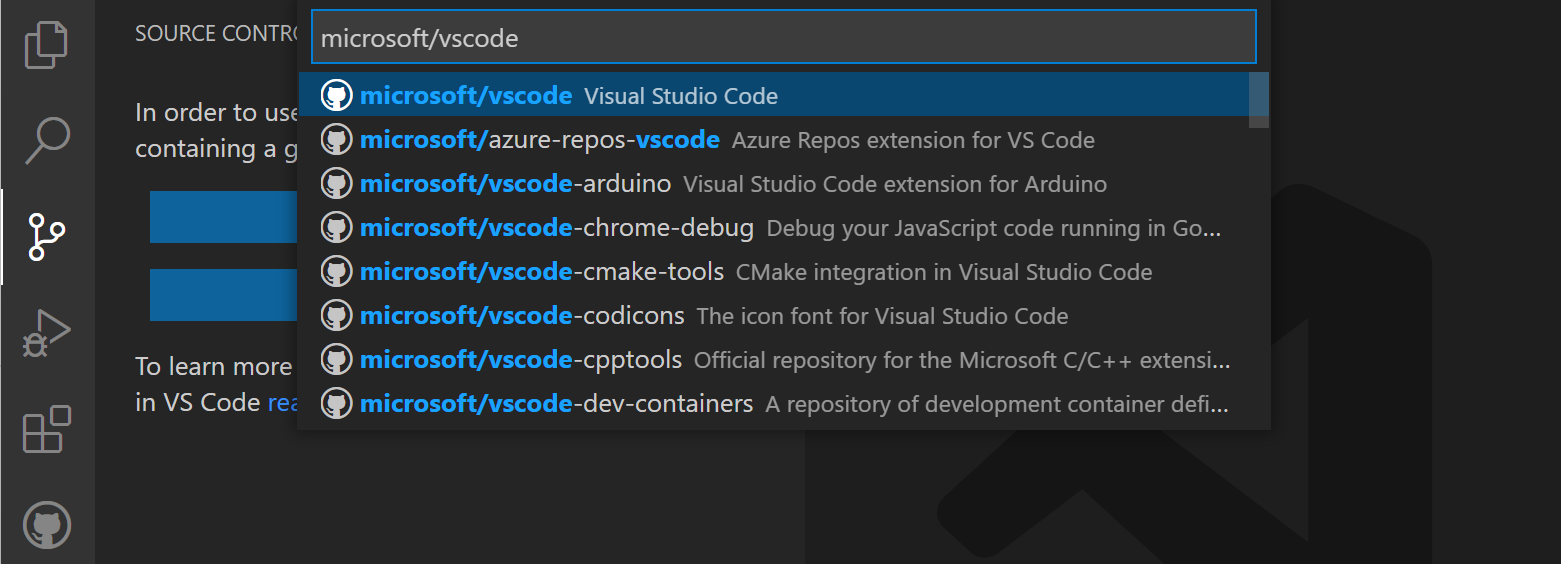This screenshot has height=564, width=1561.
Task: Select microsoft/vscode-dev-containers repository
Action: point(557,404)
